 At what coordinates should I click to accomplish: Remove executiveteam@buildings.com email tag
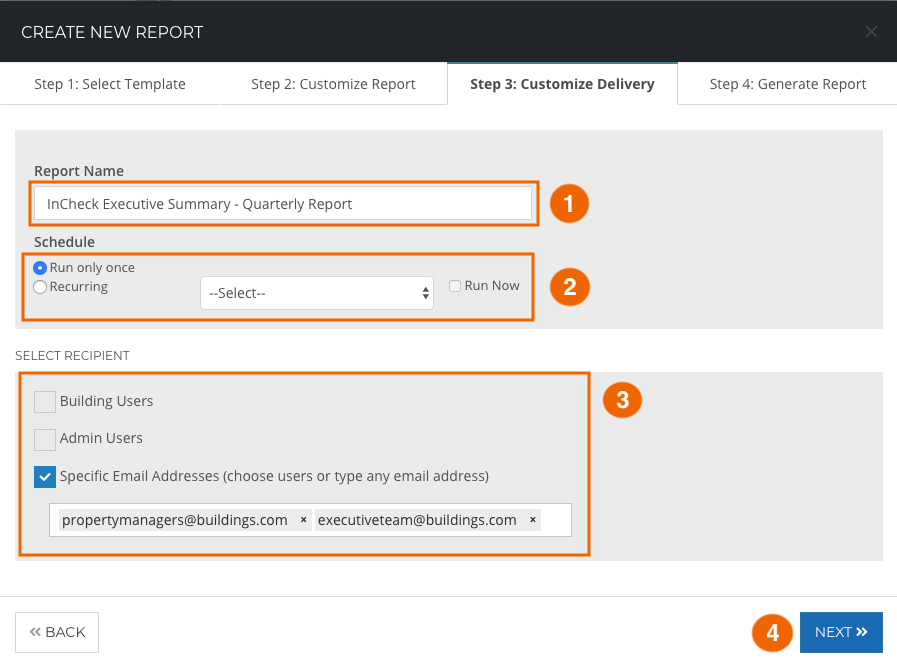533,519
